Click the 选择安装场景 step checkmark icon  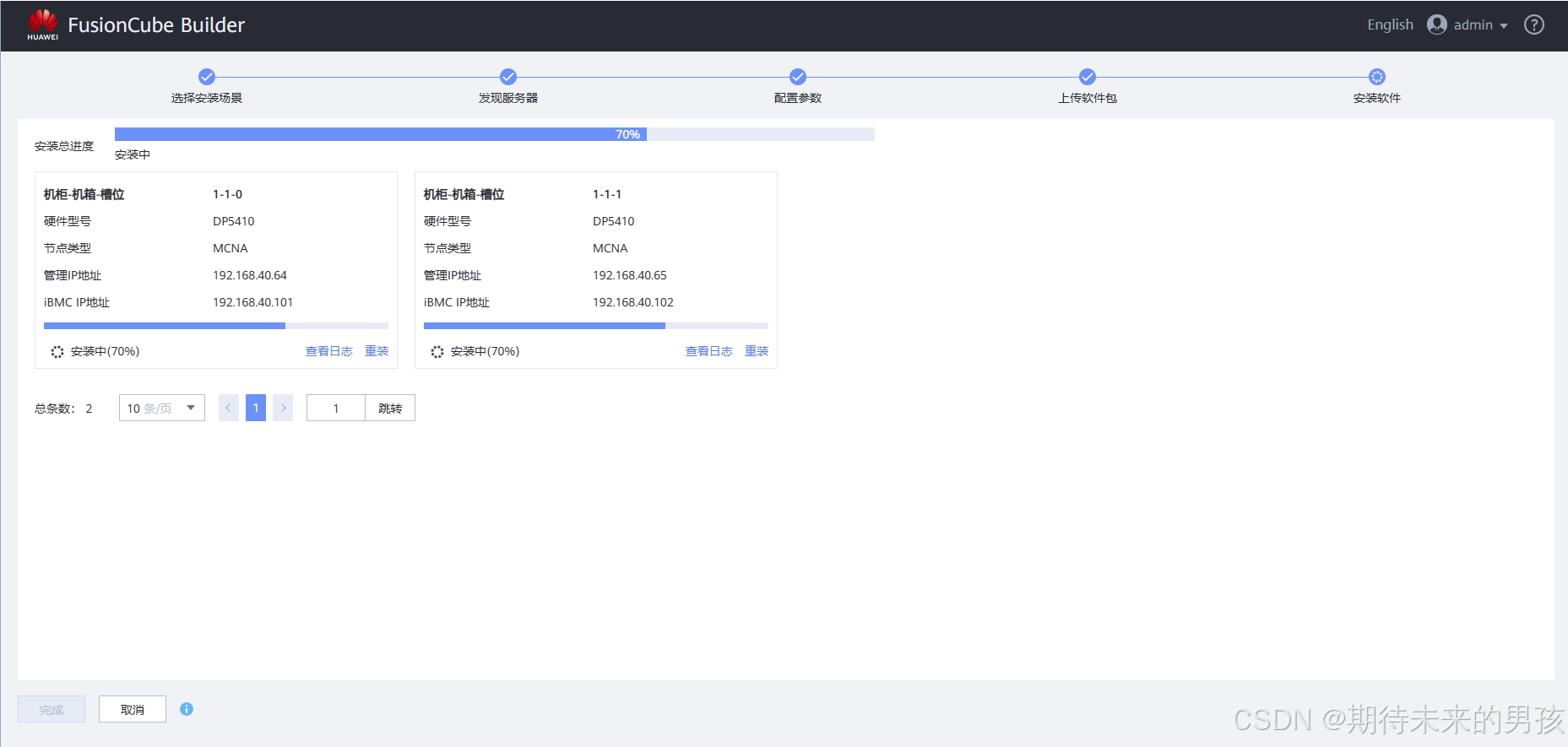[x=207, y=77]
